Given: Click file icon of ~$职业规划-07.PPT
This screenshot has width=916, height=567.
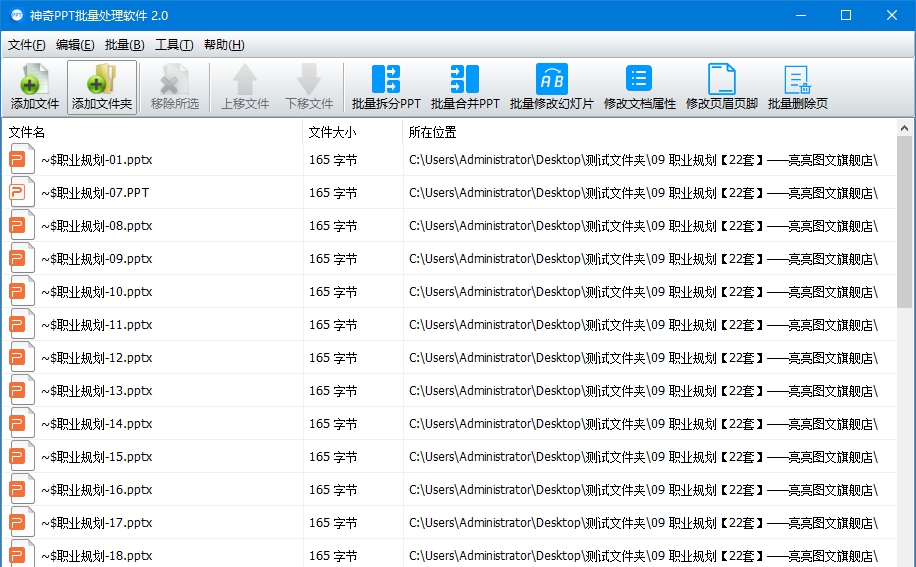Looking at the screenshot, I should click(x=21, y=192).
